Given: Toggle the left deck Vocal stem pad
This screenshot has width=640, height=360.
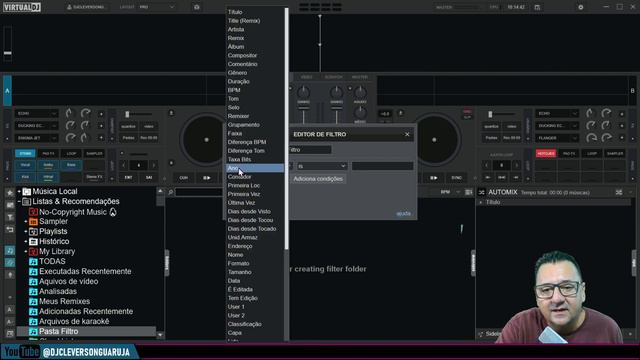Looking at the screenshot, I should [x=25, y=165].
